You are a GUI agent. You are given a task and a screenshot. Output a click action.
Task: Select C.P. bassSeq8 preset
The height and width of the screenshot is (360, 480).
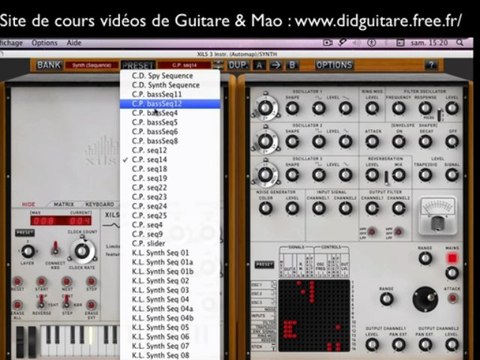click(170, 141)
